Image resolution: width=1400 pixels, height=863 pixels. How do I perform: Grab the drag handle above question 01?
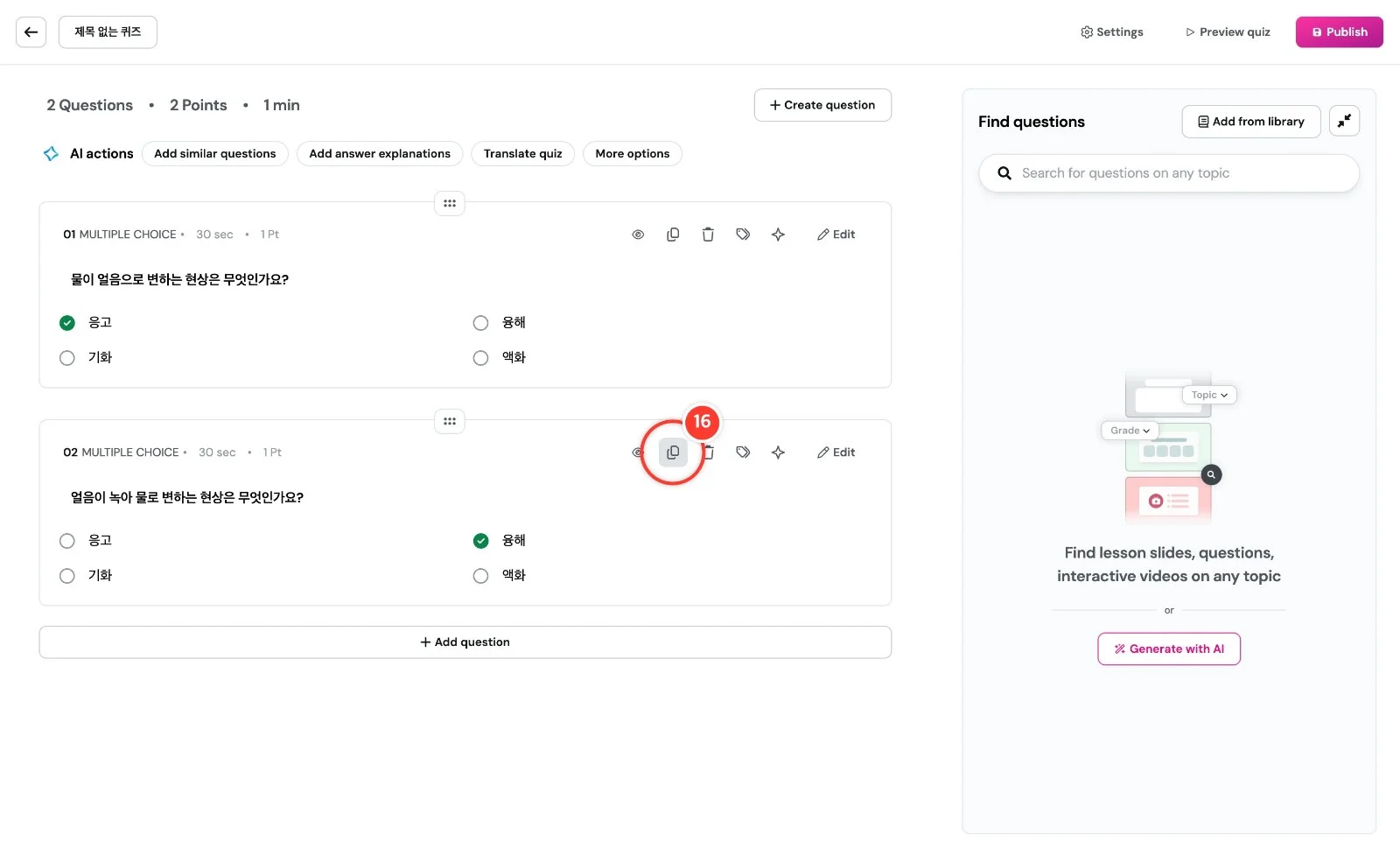[x=450, y=203]
